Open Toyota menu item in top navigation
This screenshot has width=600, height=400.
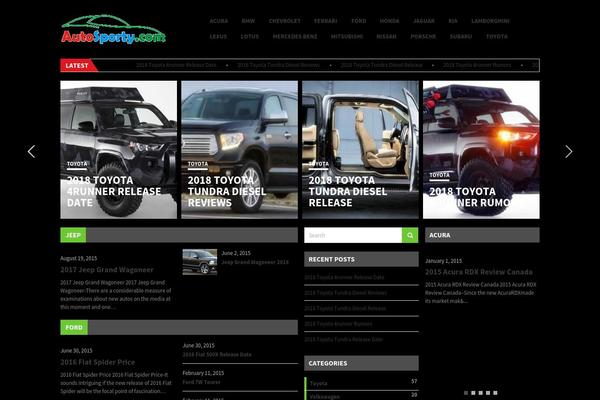click(x=497, y=36)
